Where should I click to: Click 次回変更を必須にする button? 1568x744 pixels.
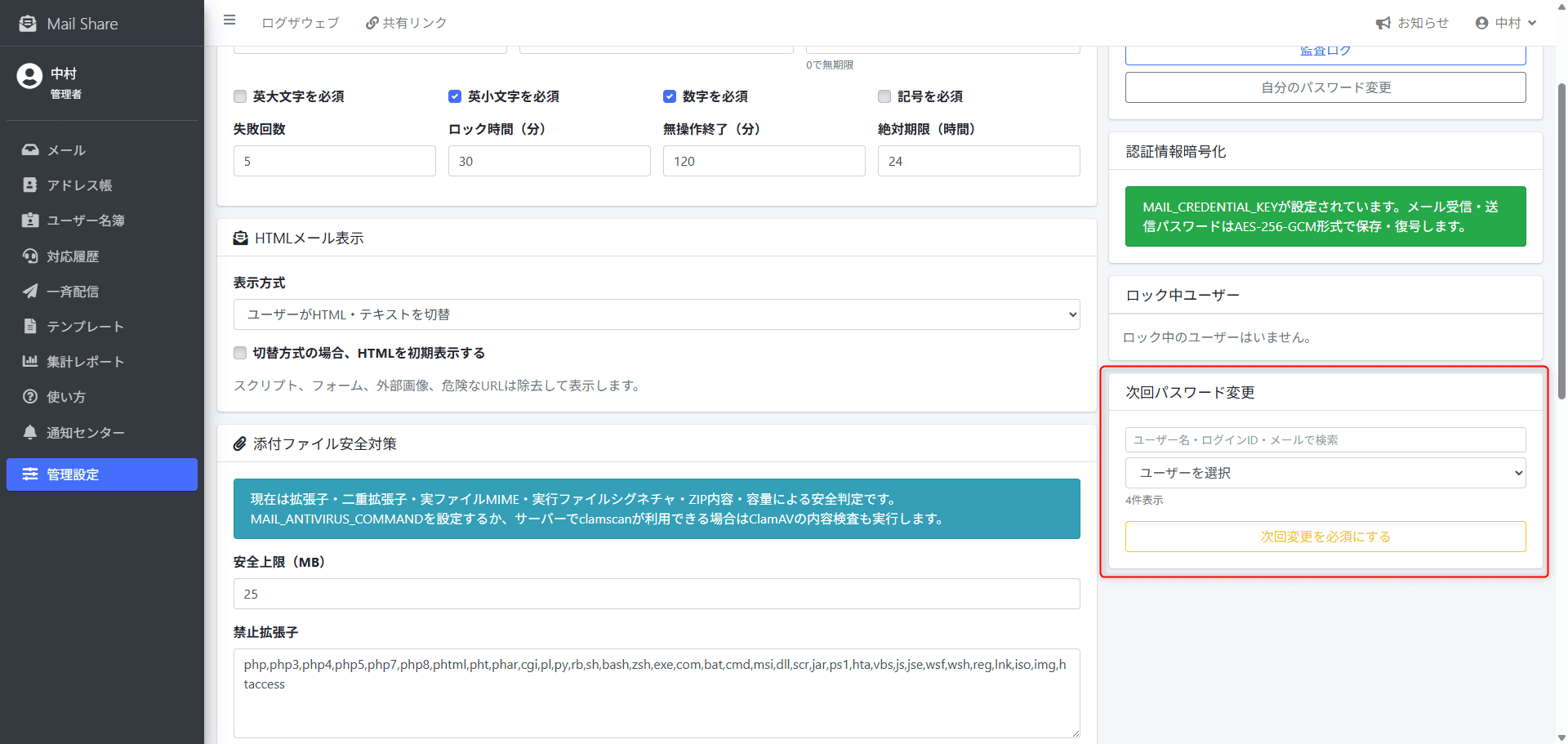click(x=1325, y=537)
